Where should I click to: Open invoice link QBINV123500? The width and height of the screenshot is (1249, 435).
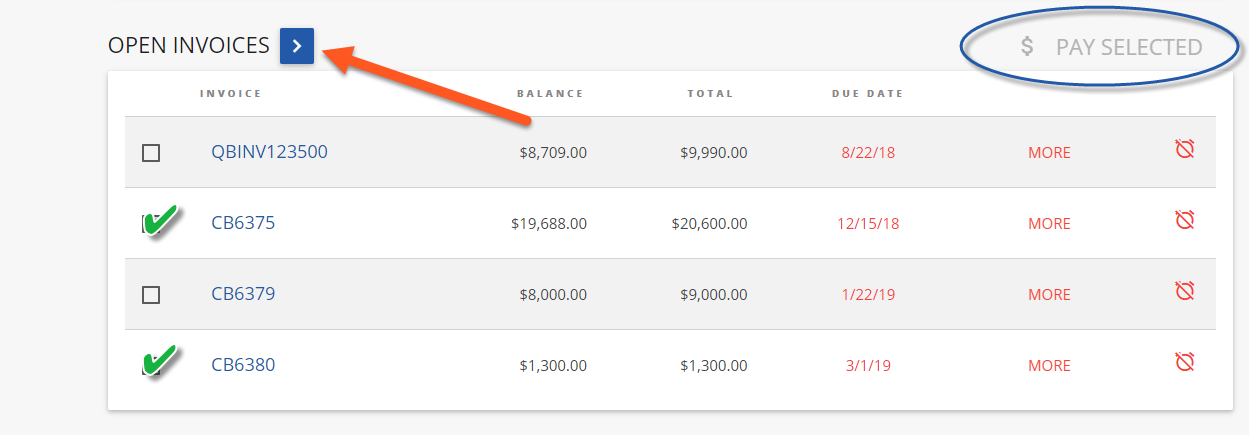[269, 152]
